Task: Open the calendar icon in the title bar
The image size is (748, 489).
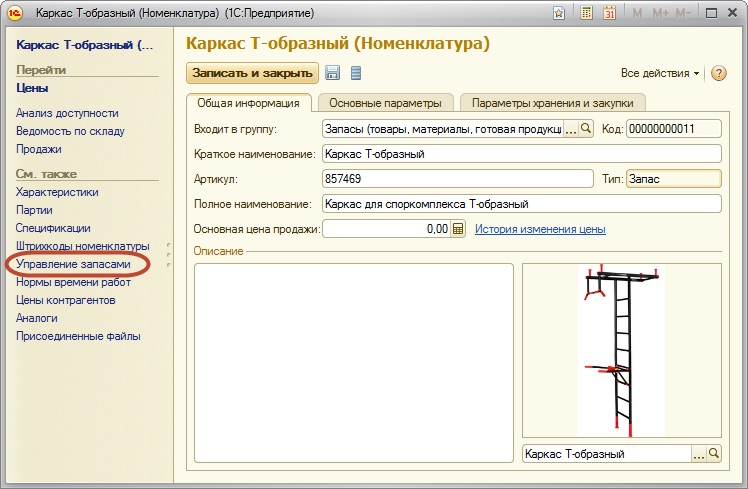Action: click(609, 14)
